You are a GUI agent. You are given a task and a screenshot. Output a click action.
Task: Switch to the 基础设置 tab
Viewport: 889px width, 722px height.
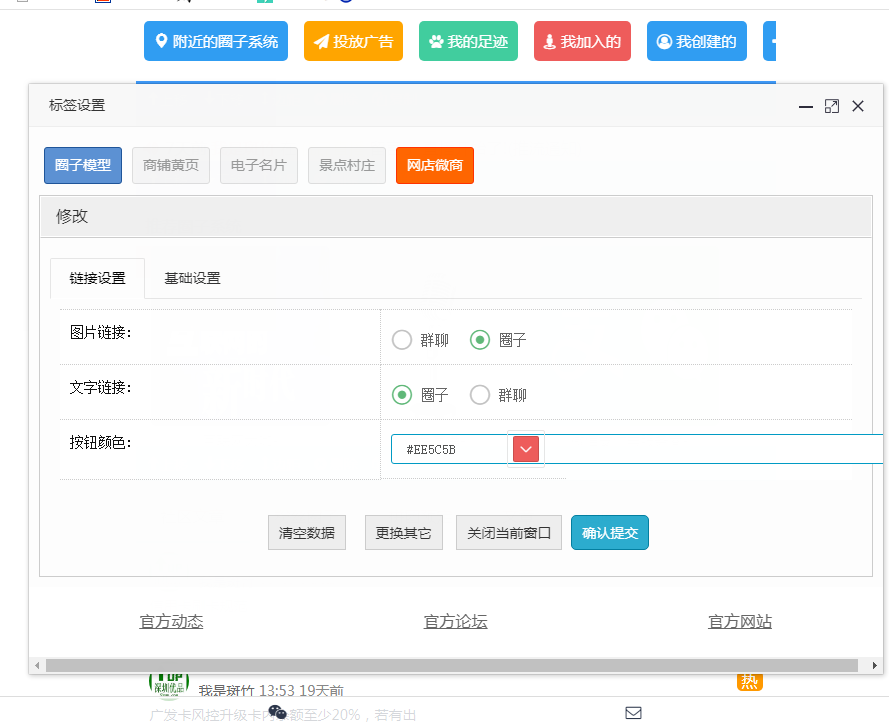click(x=192, y=278)
